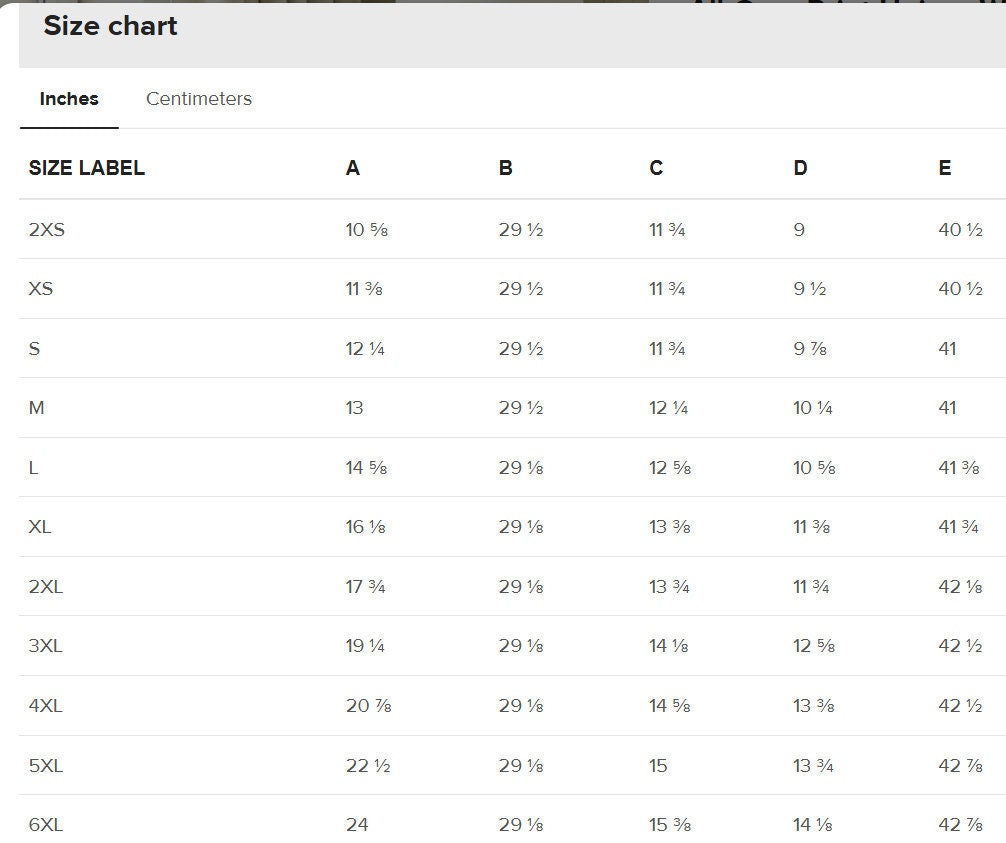The width and height of the screenshot is (1006, 843).
Task: Select the 2XS size row label
Action: (46, 230)
